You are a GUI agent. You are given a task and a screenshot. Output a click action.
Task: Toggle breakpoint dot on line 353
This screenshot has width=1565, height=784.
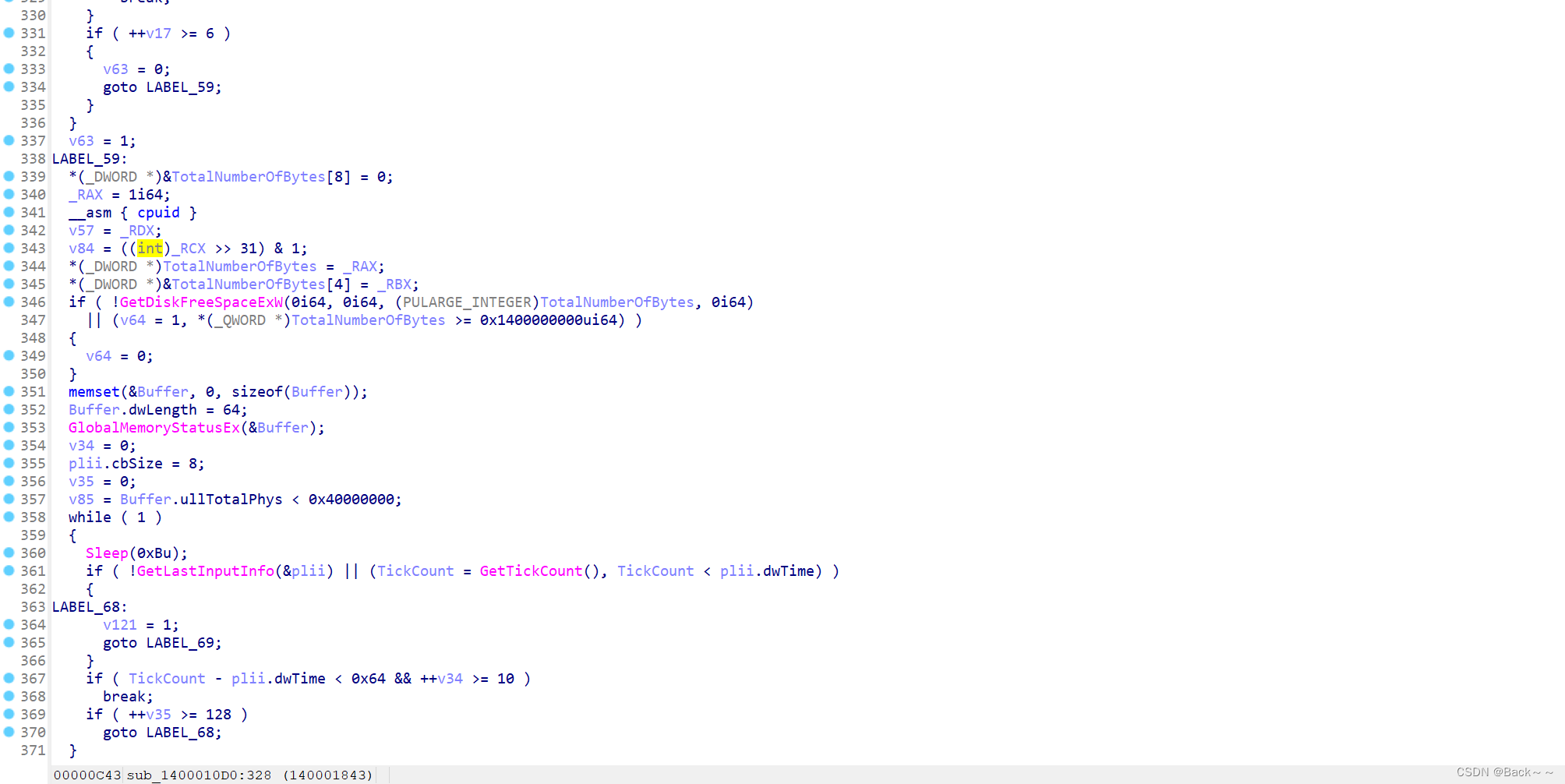pyautogui.click(x=9, y=427)
